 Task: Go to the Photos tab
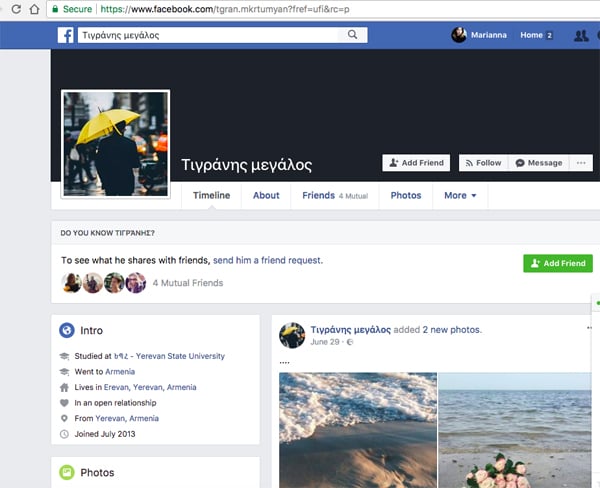[x=405, y=195]
